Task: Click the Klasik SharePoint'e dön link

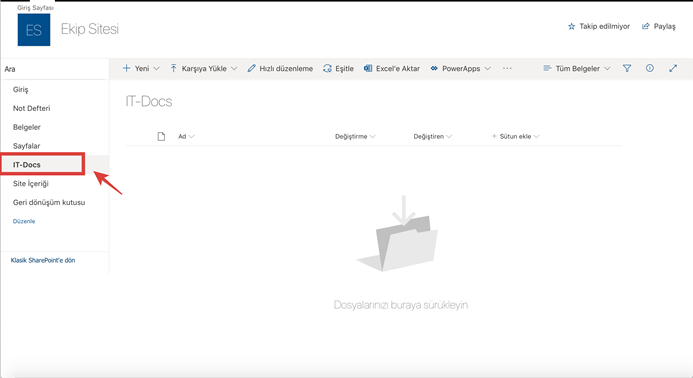Action: [43, 260]
